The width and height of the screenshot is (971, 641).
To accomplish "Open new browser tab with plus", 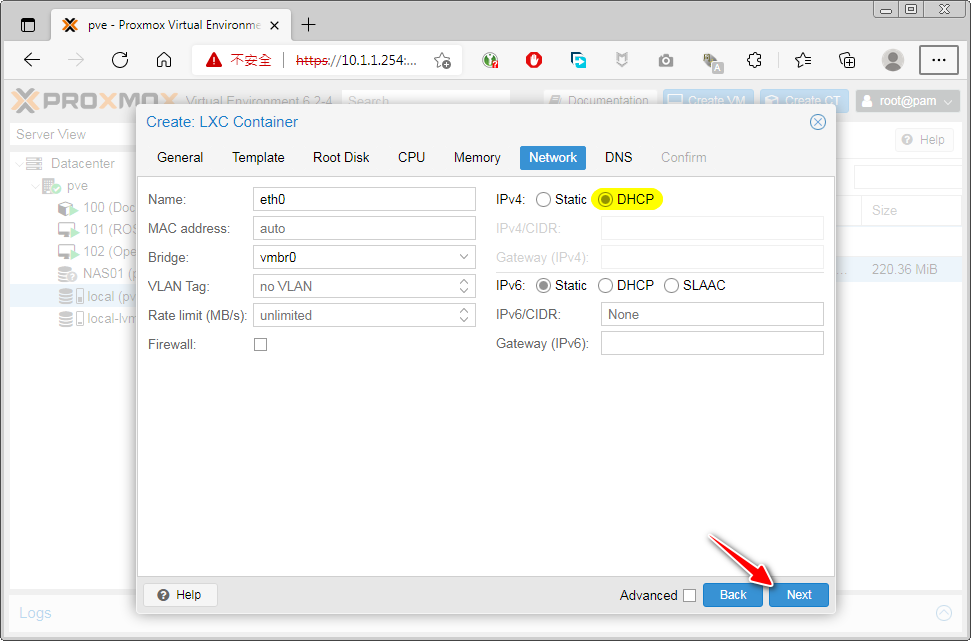I will 308,25.
